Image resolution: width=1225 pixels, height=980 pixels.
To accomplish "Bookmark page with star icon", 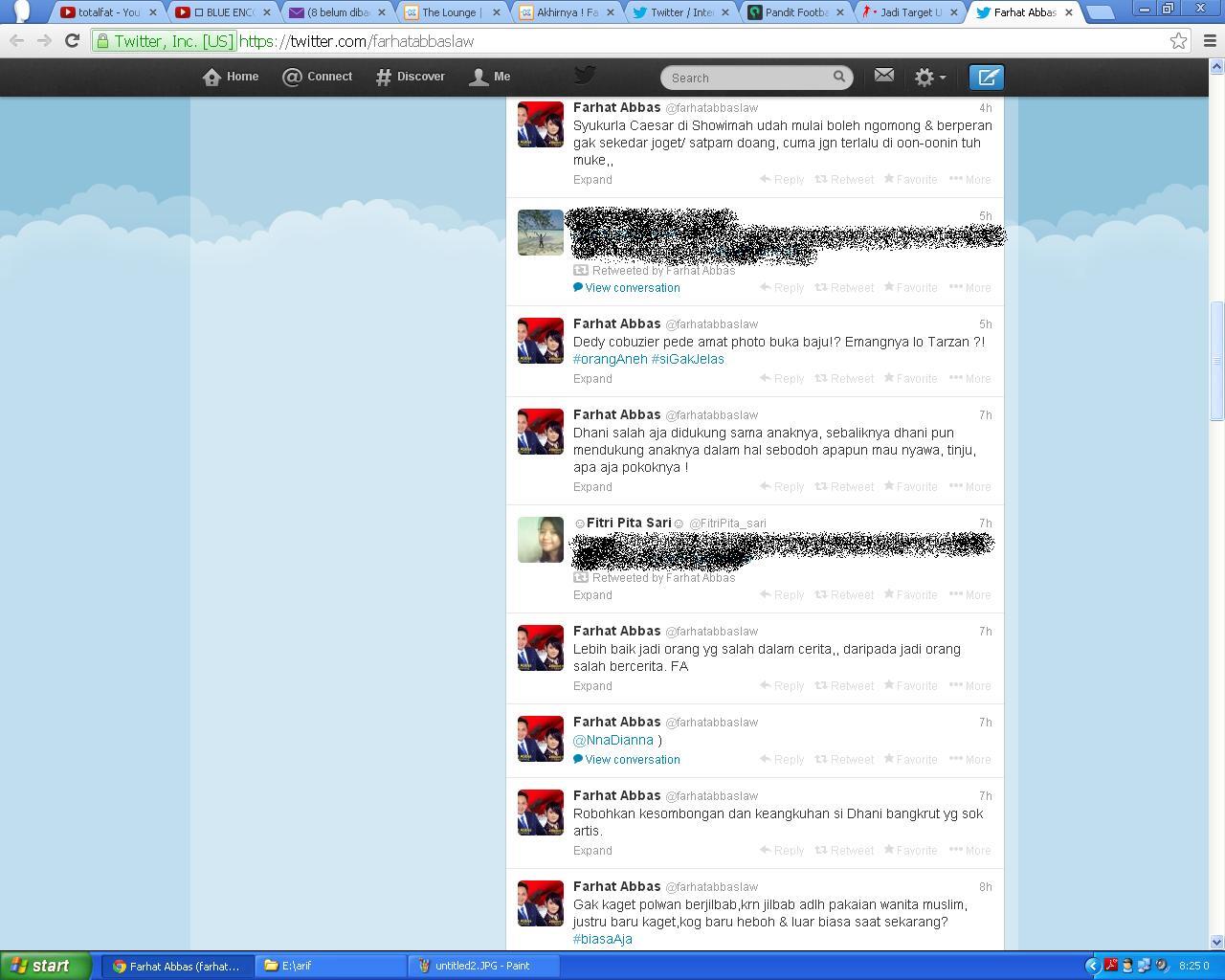I will click(1179, 41).
